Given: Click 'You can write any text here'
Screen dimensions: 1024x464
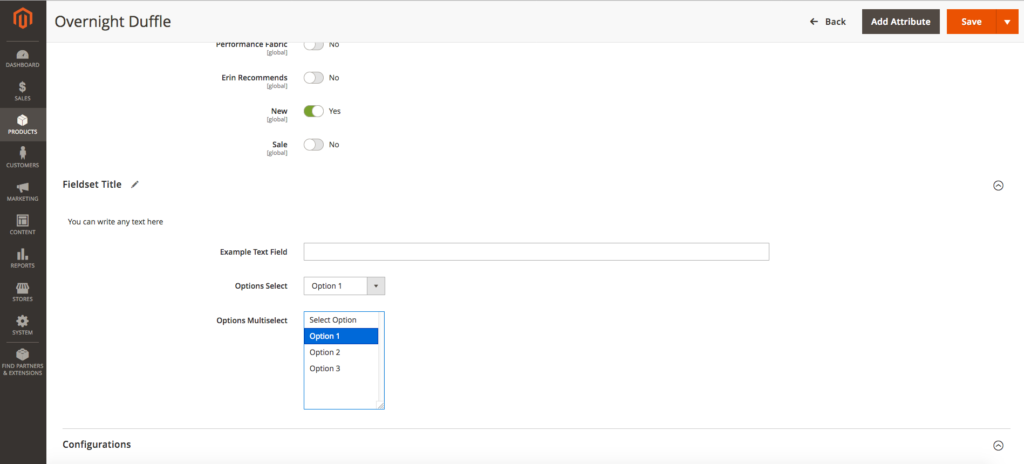Looking at the screenshot, I should [116, 222].
